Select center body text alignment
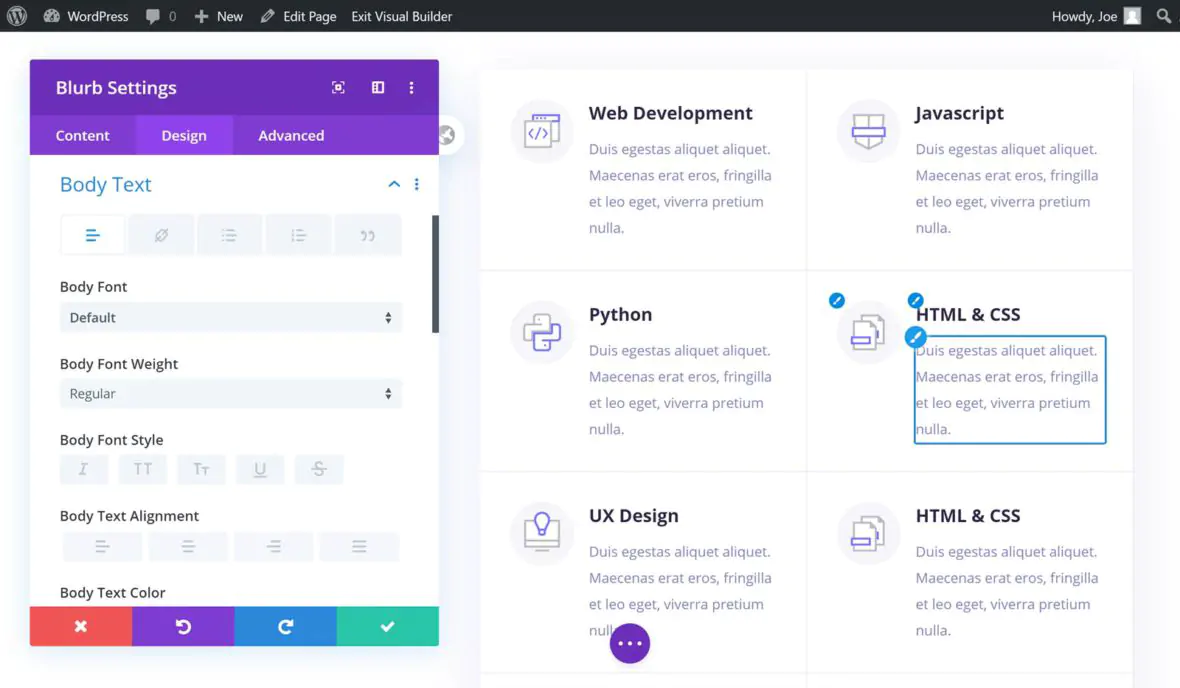This screenshot has width=1180, height=688. click(188, 547)
